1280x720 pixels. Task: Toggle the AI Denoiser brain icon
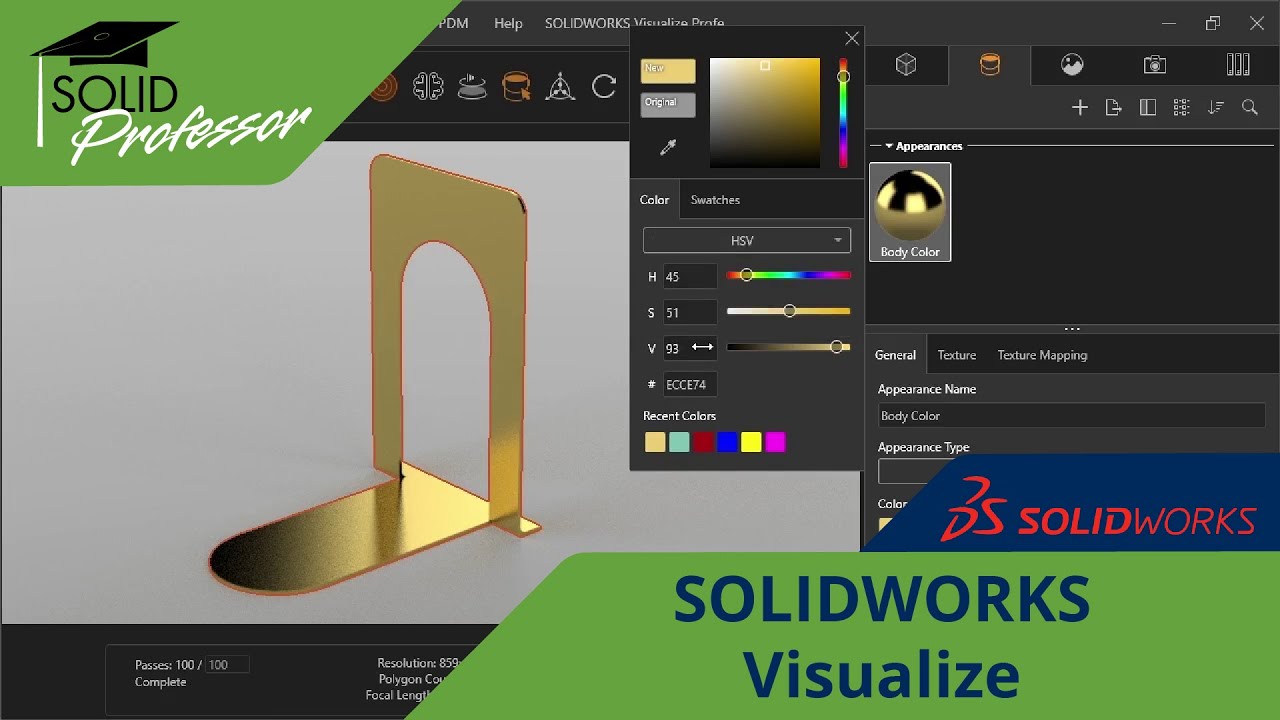(429, 87)
